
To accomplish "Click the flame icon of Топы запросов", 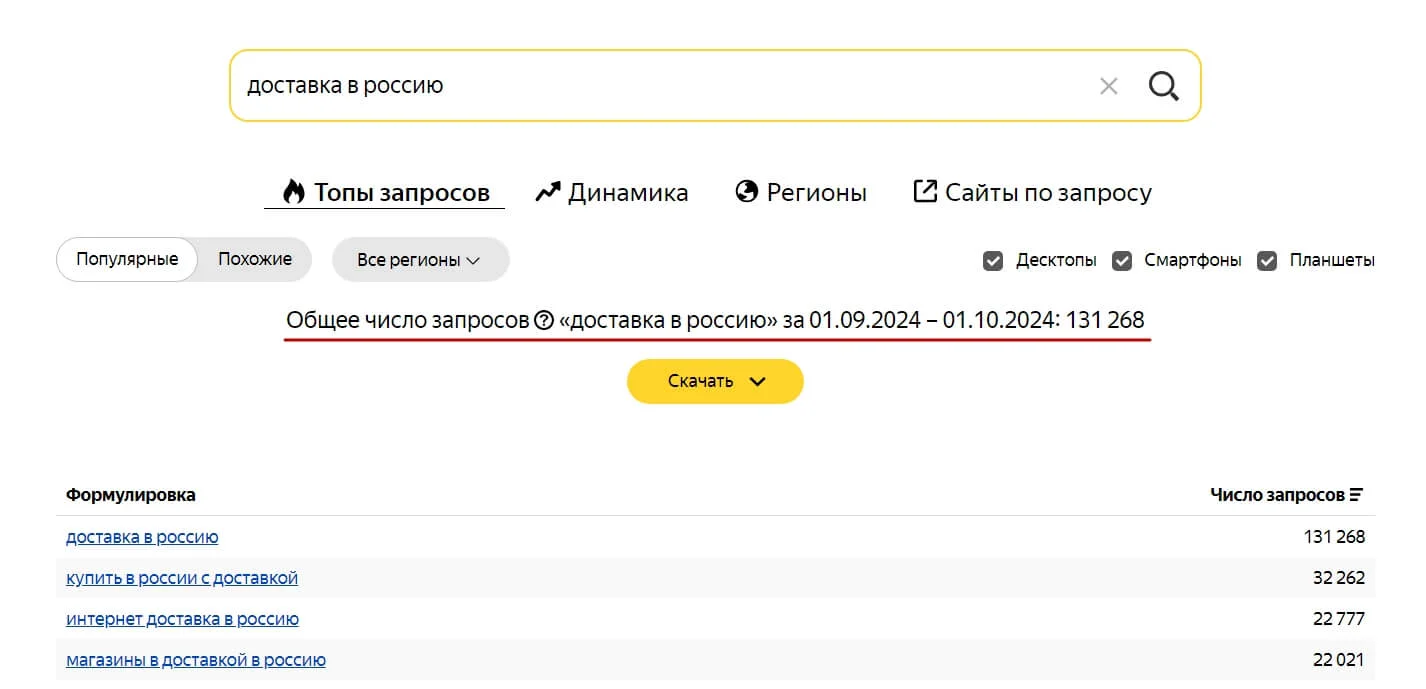I will [293, 192].
